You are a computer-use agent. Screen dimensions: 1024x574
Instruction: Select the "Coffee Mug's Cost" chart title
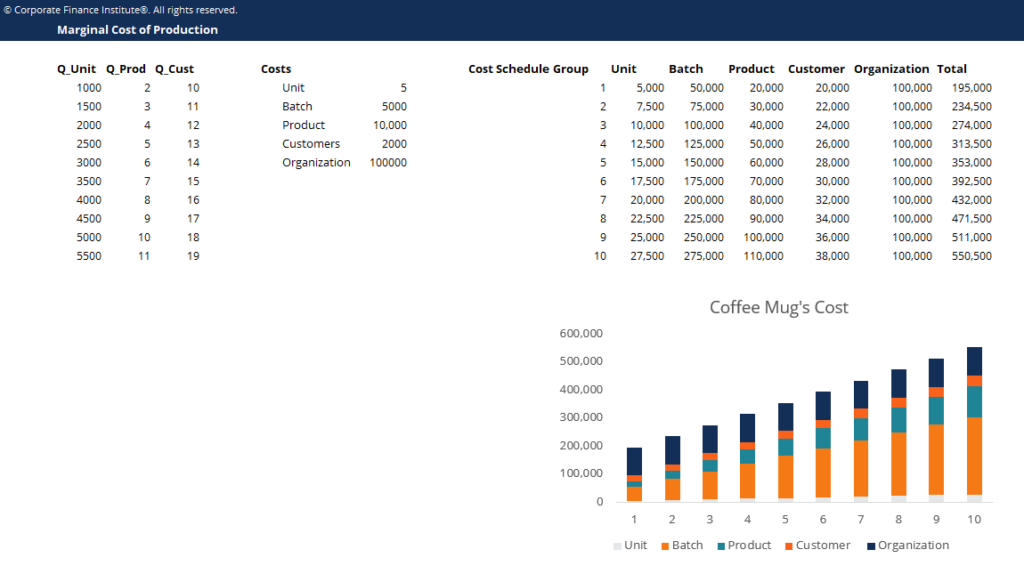click(x=778, y=307)
